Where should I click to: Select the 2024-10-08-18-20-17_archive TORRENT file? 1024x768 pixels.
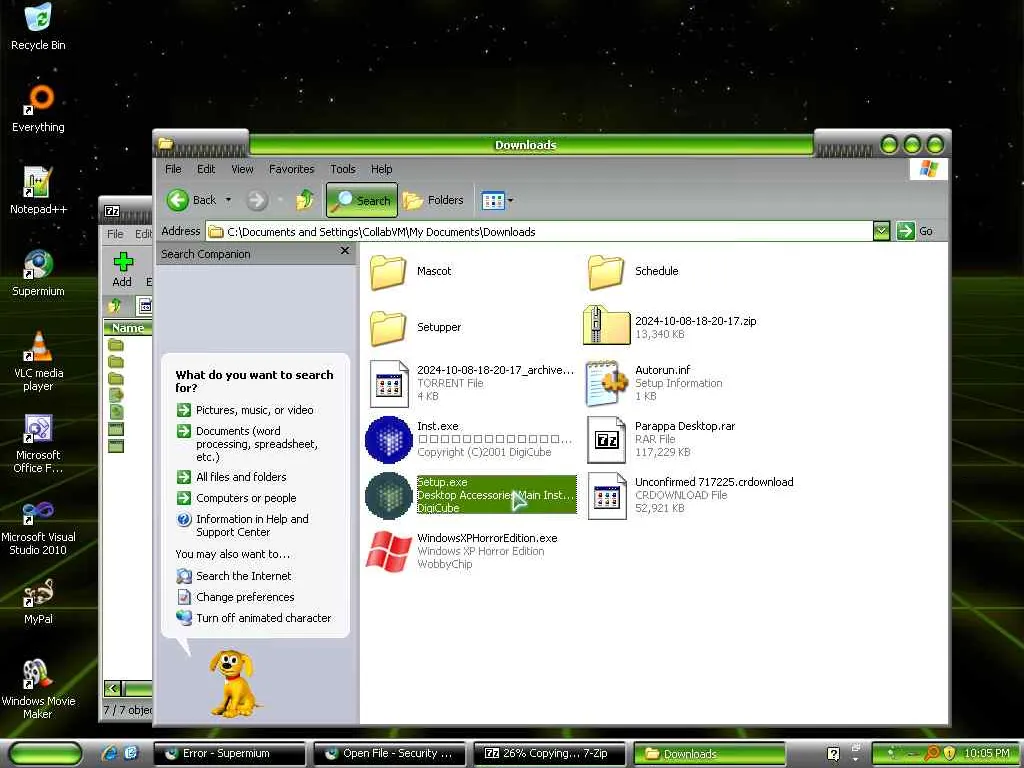pos(472,383)
